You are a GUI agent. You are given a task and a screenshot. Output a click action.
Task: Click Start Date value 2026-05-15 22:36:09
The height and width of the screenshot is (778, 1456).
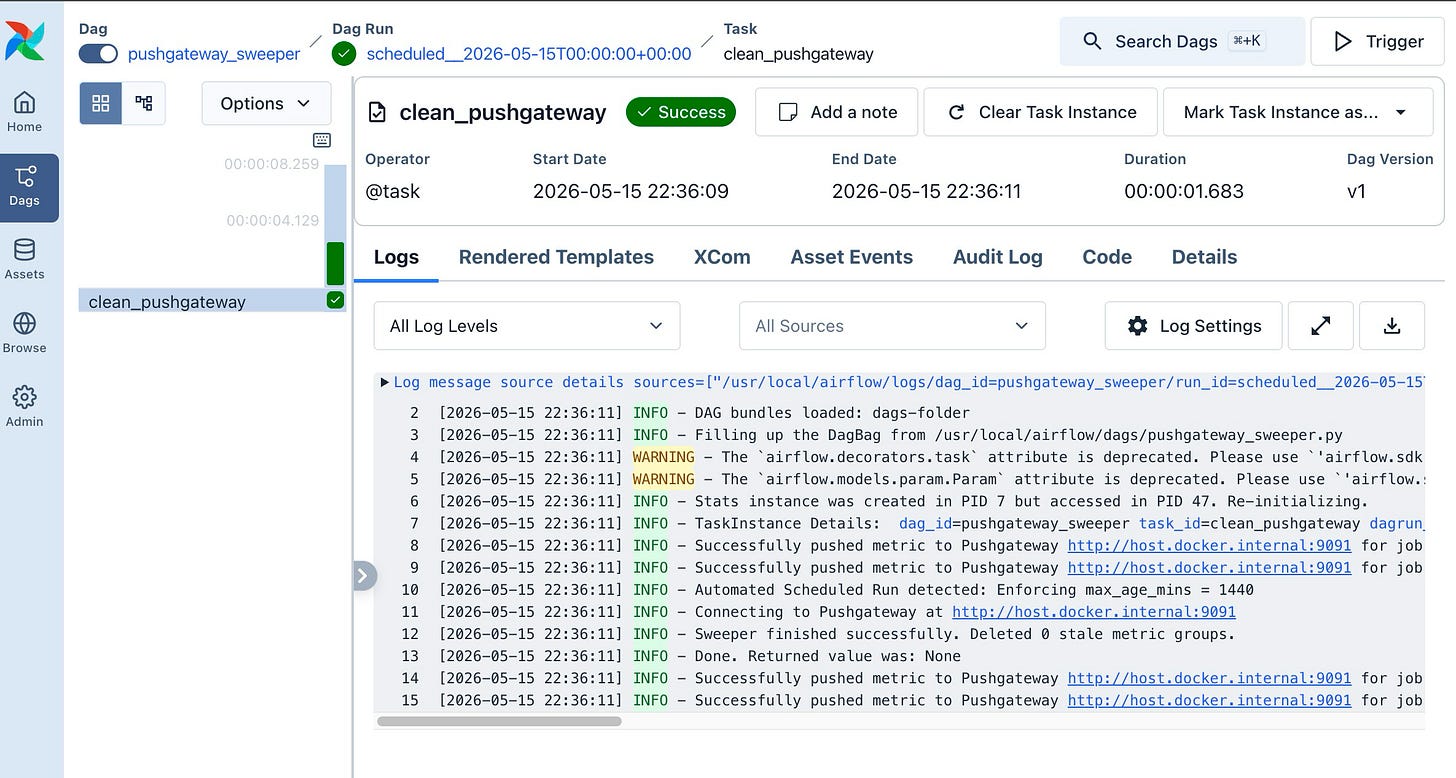click(631, 191)
